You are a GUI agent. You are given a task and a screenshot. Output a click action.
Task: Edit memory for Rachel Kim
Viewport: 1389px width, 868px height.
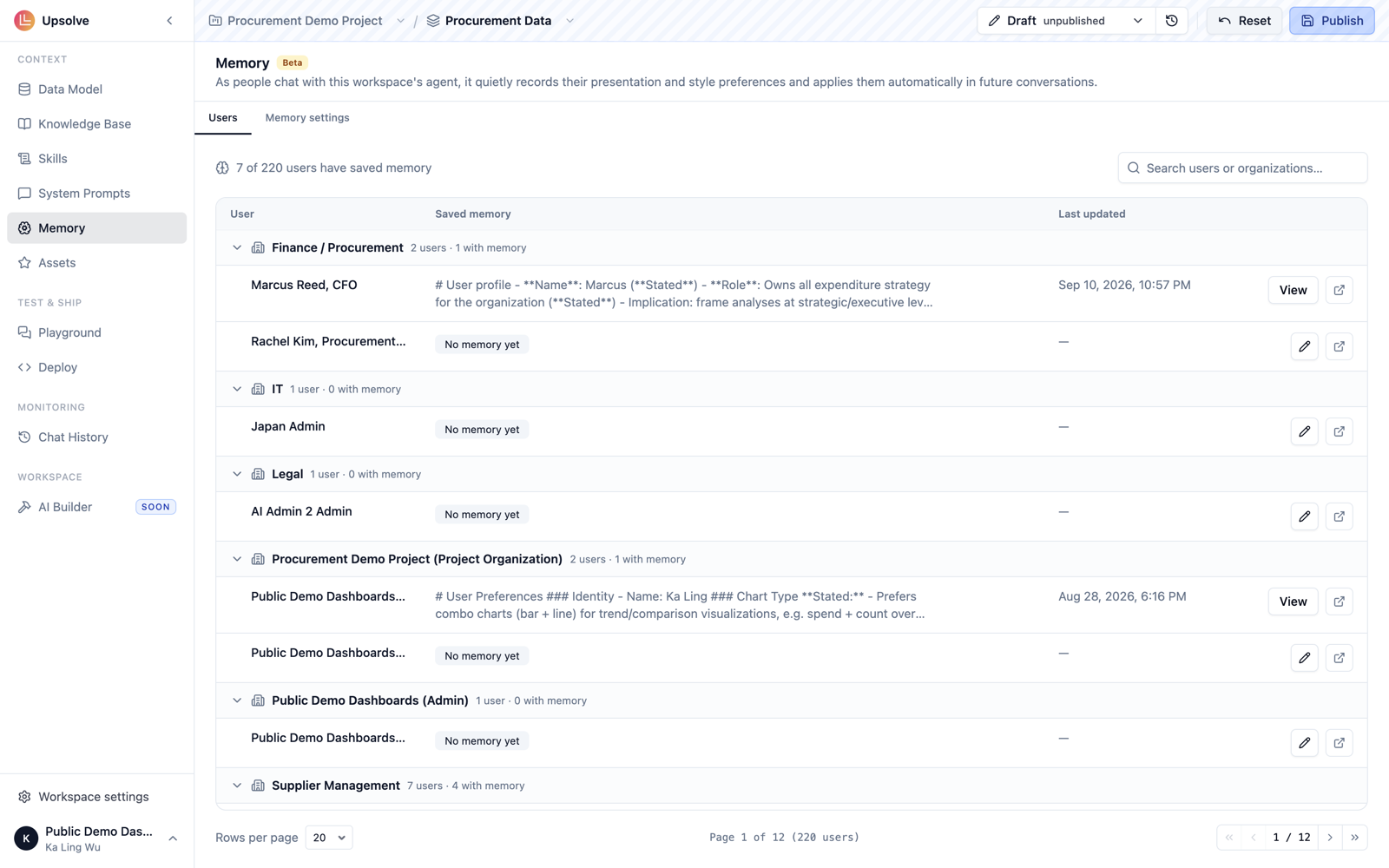coord(1305,346)
